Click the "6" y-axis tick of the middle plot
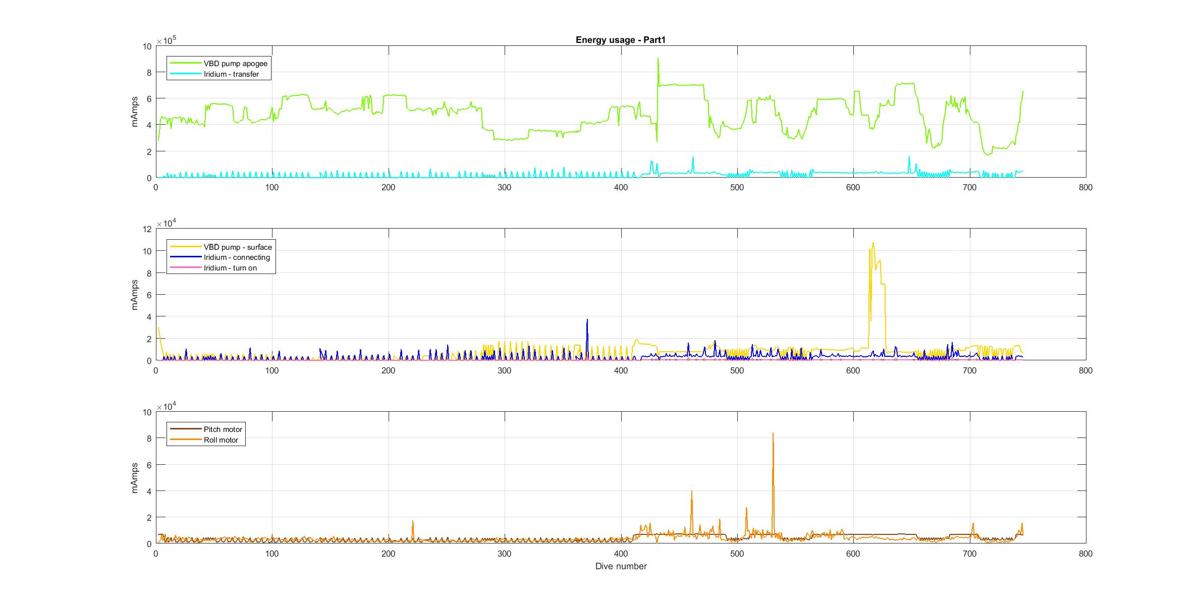Screen dimensions: 1200x611 click(148, 295)
